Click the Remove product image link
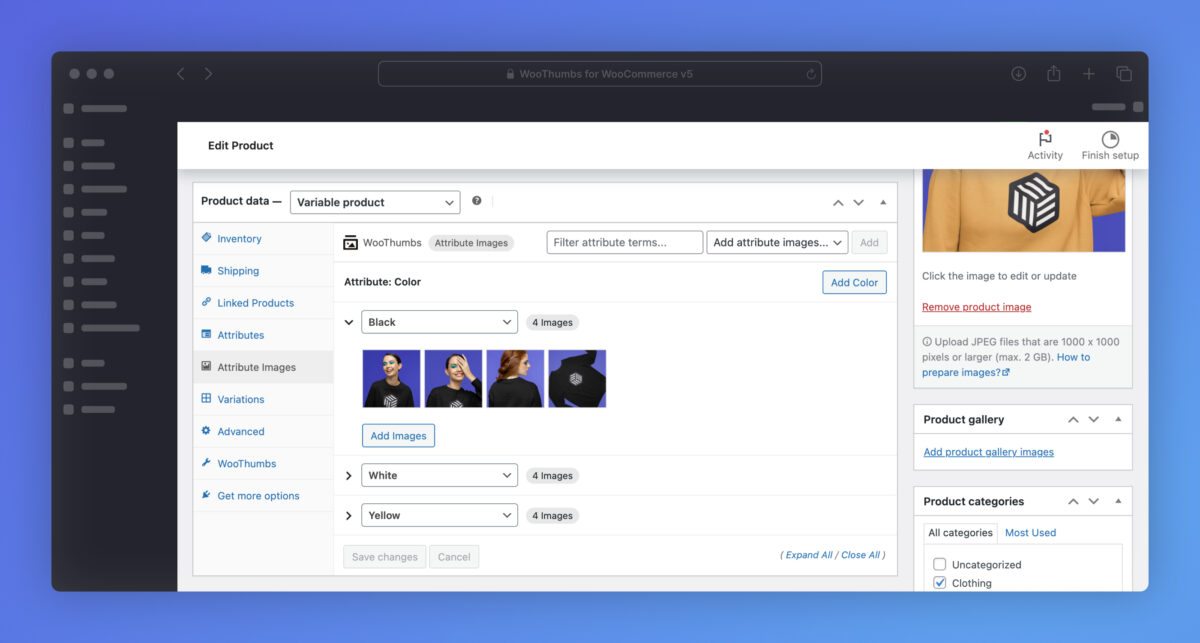1200x643 pixels. pos(976,307)
